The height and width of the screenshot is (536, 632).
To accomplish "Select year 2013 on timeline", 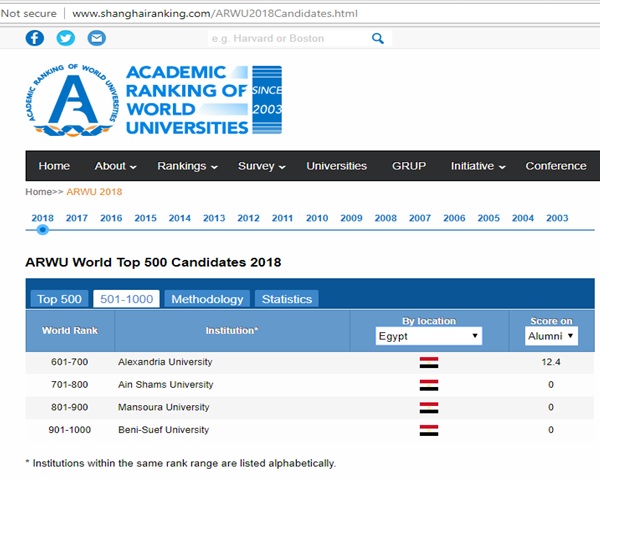I will coord(214,218).
